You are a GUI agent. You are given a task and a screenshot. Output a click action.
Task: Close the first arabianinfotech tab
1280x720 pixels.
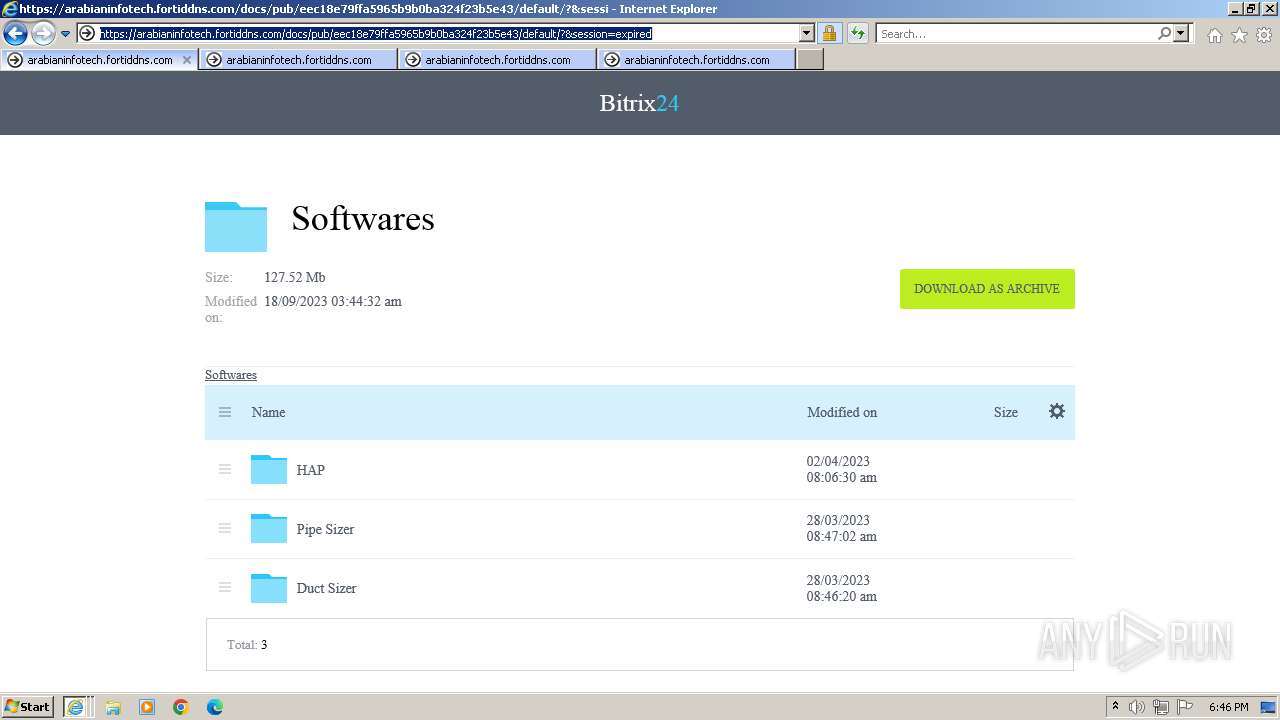[x=186, y=60]
